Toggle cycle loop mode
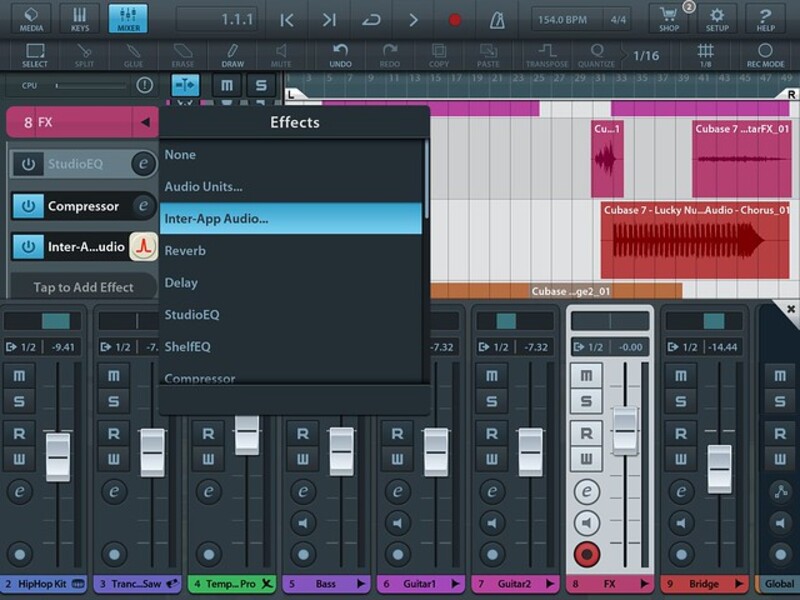The width and height of the screenshot is (800, 600). pos(371,20)
